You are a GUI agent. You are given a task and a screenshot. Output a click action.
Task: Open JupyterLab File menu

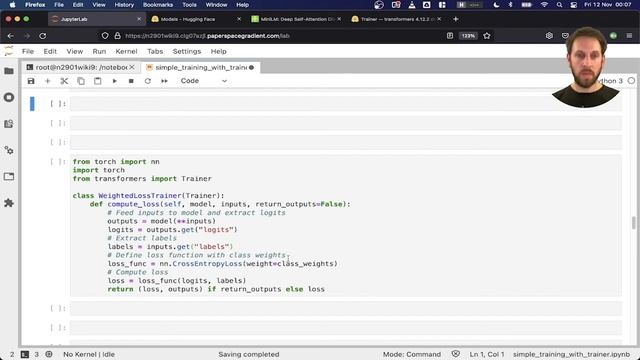28,51
